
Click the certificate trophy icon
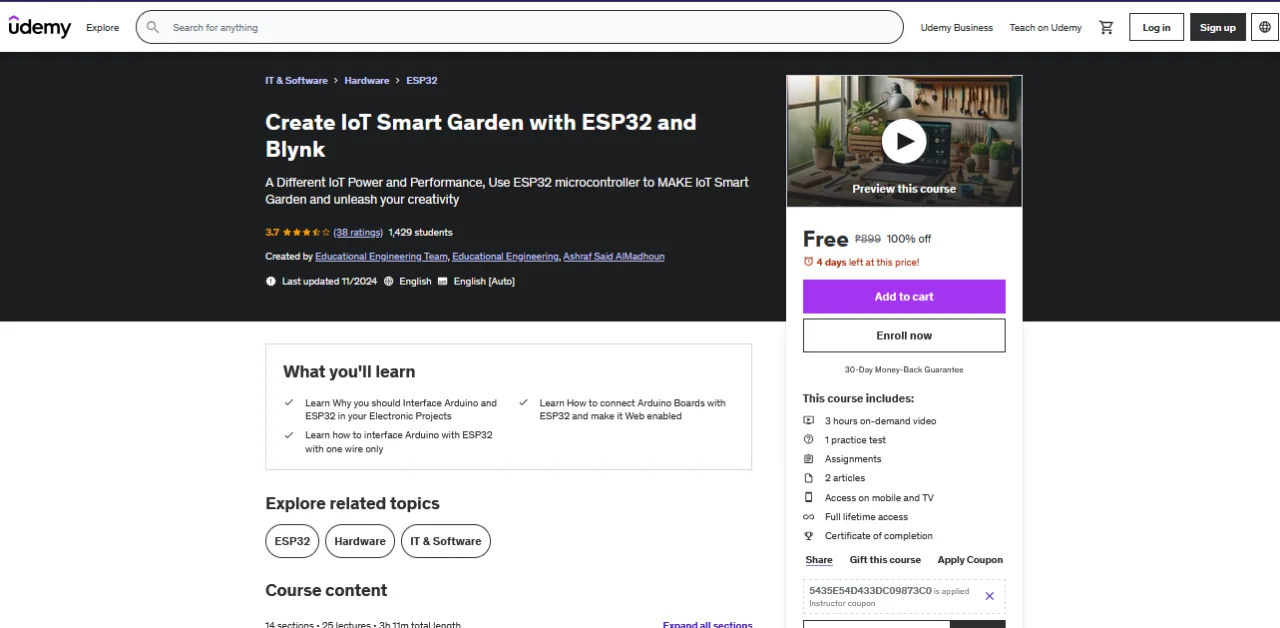pos(809,536)
